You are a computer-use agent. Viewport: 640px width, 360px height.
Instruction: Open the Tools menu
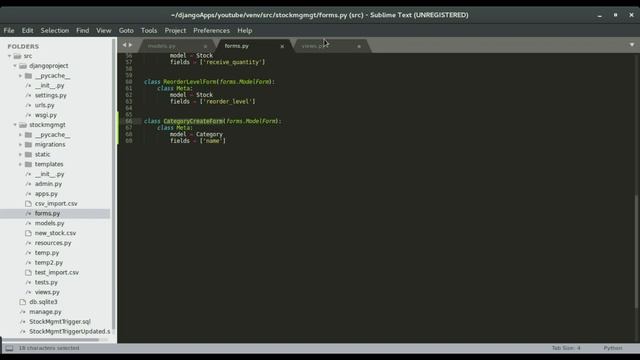149,31
